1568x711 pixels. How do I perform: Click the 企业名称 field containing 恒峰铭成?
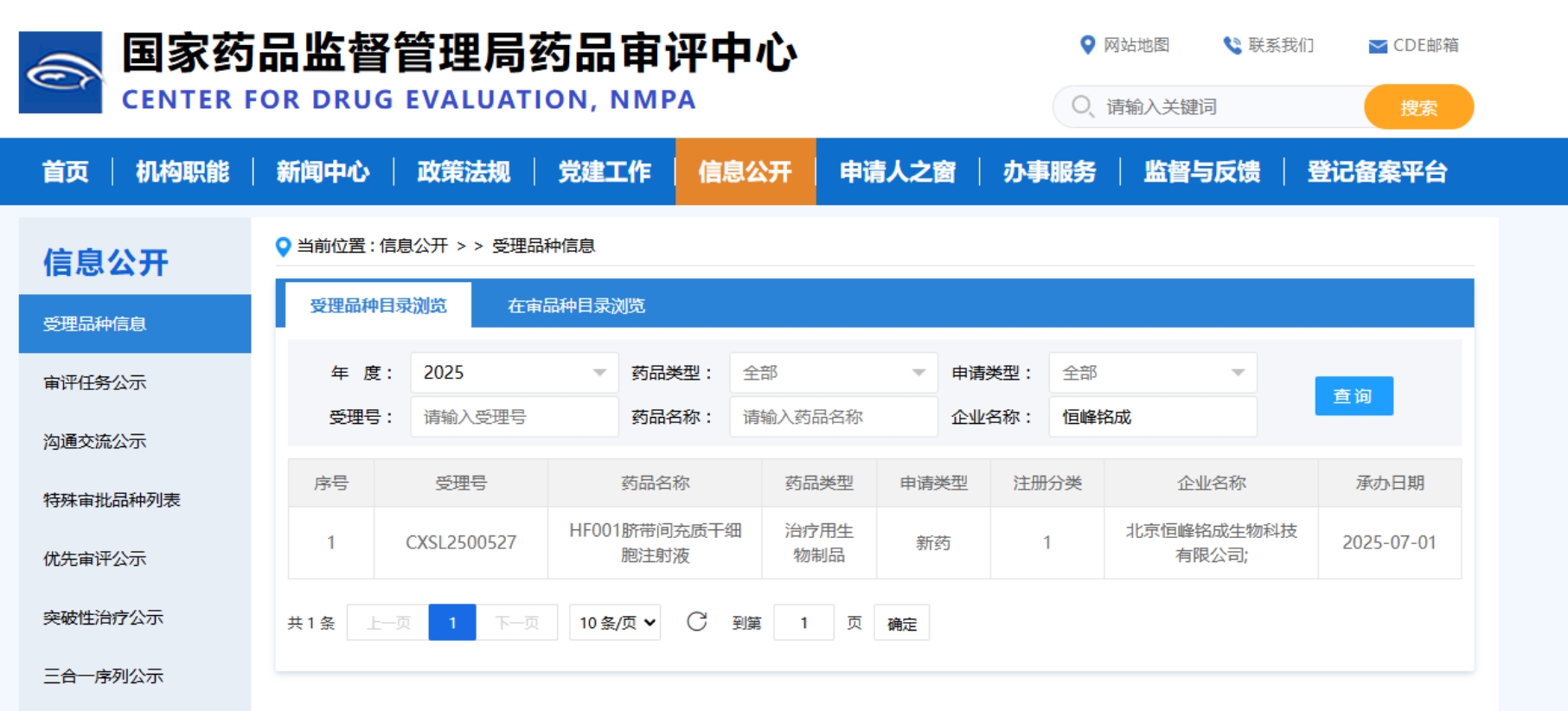1152,417
